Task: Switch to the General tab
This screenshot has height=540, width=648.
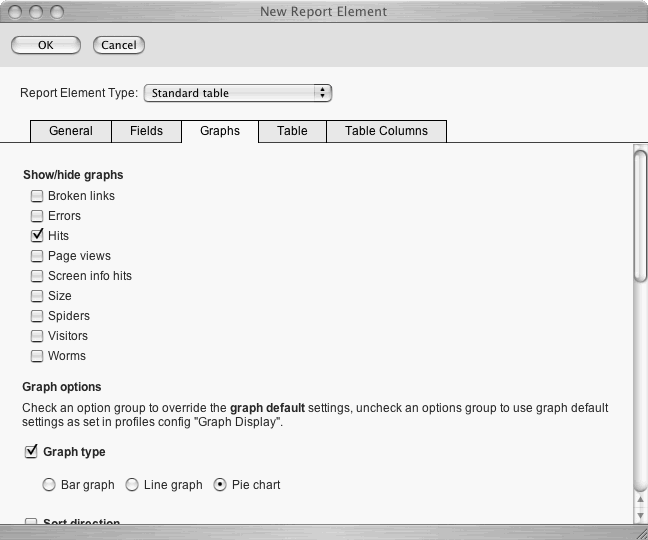Action: coord(71,131)
